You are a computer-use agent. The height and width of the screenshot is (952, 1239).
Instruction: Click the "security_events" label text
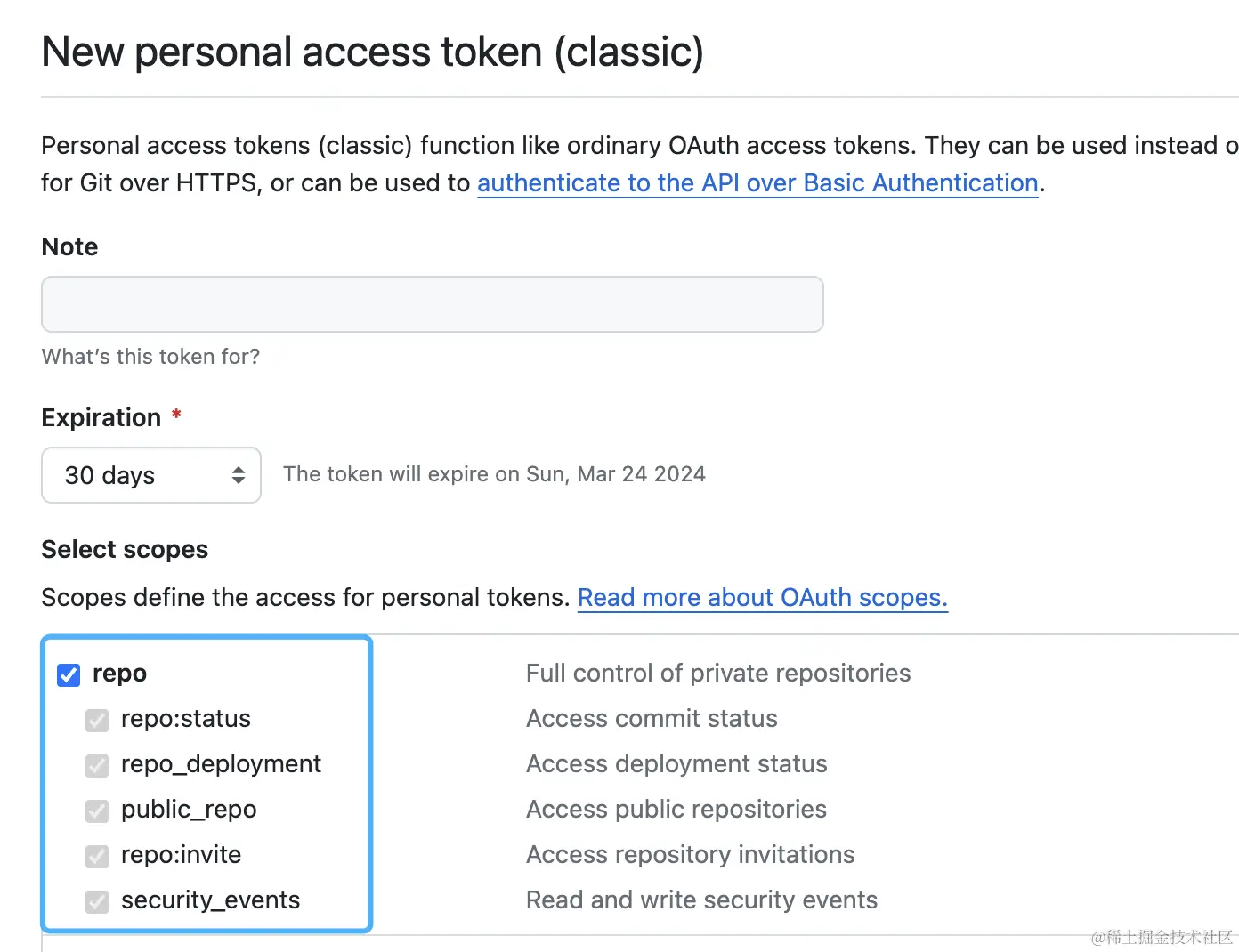(x=210, y=900)
